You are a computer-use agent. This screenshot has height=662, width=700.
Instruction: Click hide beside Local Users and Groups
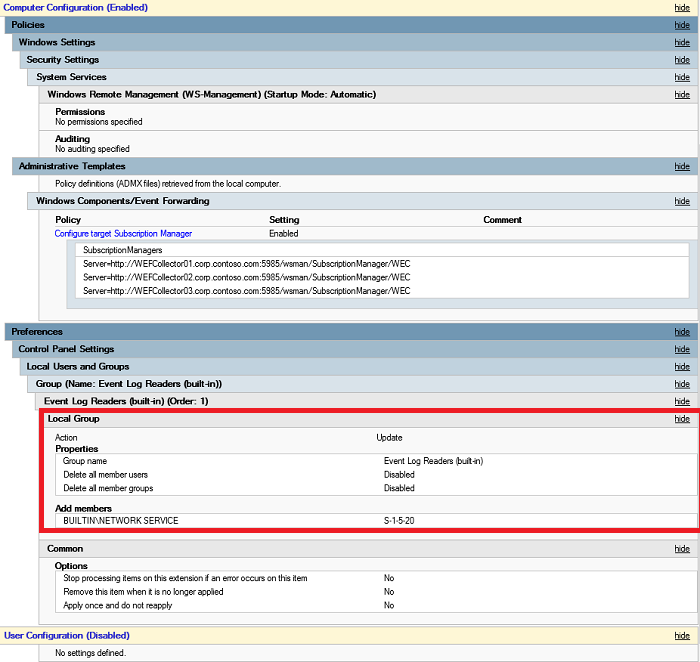[682, 367]
